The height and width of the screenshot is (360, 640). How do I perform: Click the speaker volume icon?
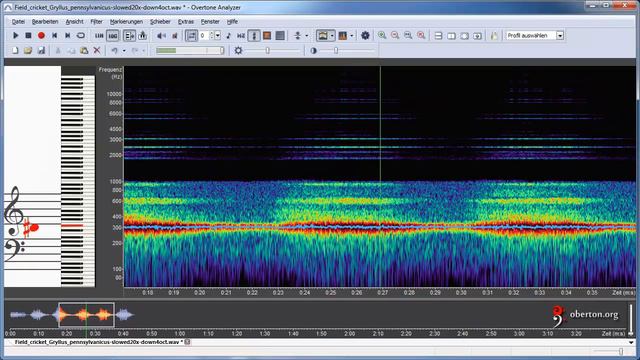tap(162, 36)
